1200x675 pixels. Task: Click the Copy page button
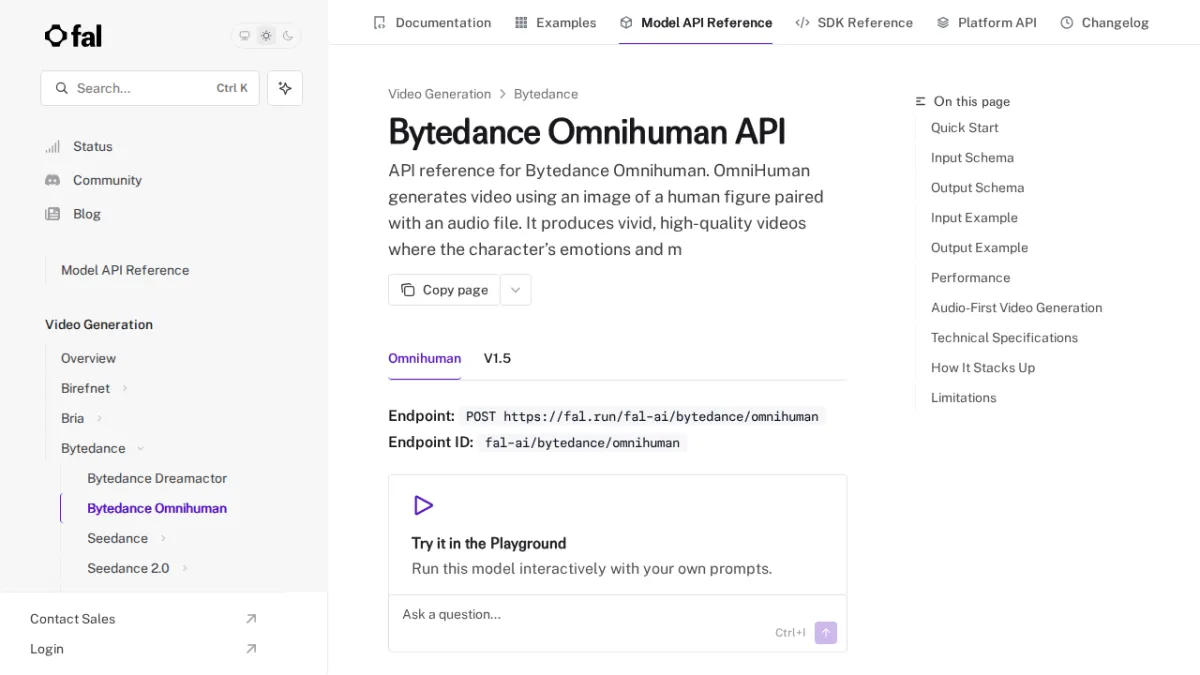(444, 290)
